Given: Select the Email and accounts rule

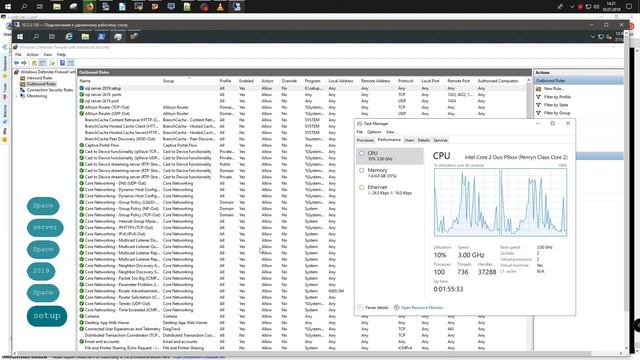Looking at the screenshot, I should 102,341.
